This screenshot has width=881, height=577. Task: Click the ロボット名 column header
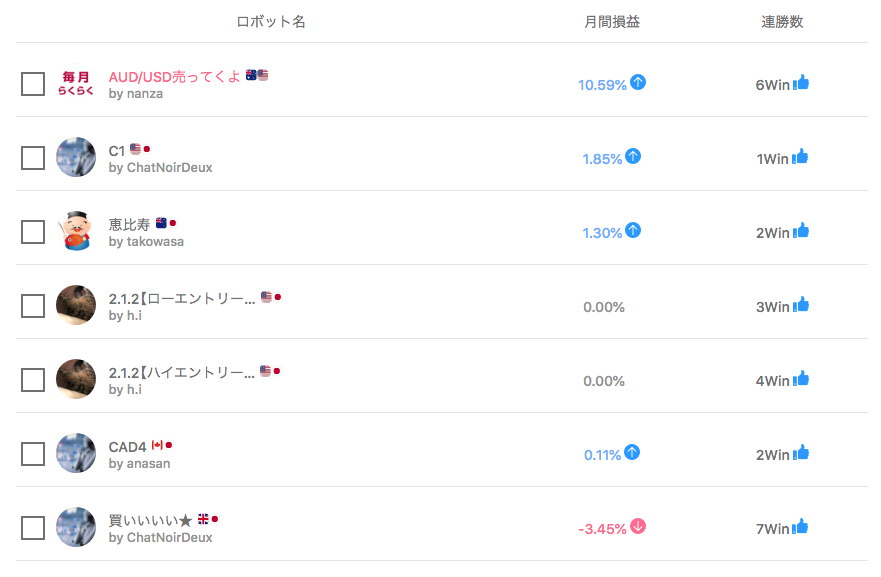pos(271,22)
